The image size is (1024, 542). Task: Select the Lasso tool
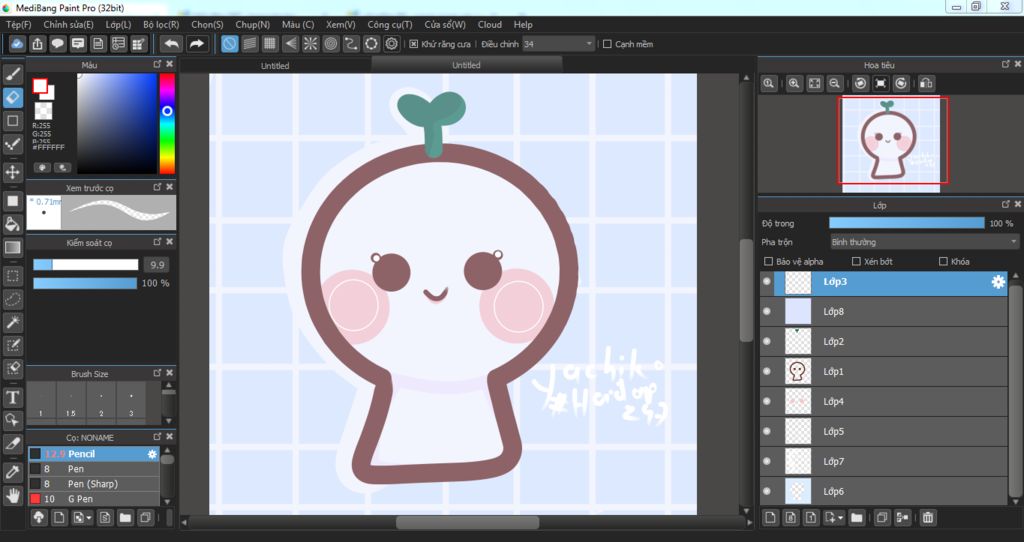pyautogui.click(x=13, y=299)
